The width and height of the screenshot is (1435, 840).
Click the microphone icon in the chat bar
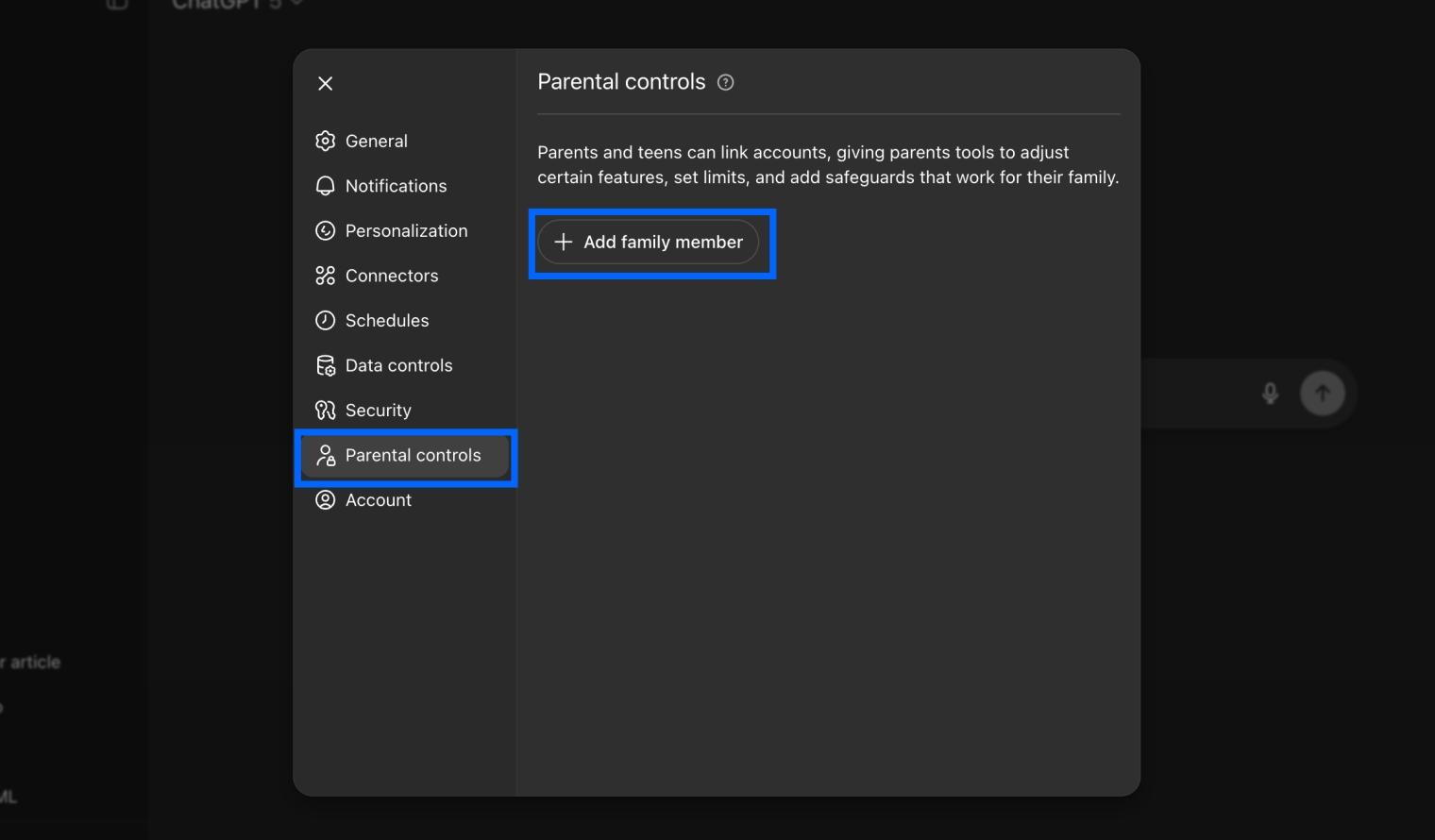pos(1269,394)
